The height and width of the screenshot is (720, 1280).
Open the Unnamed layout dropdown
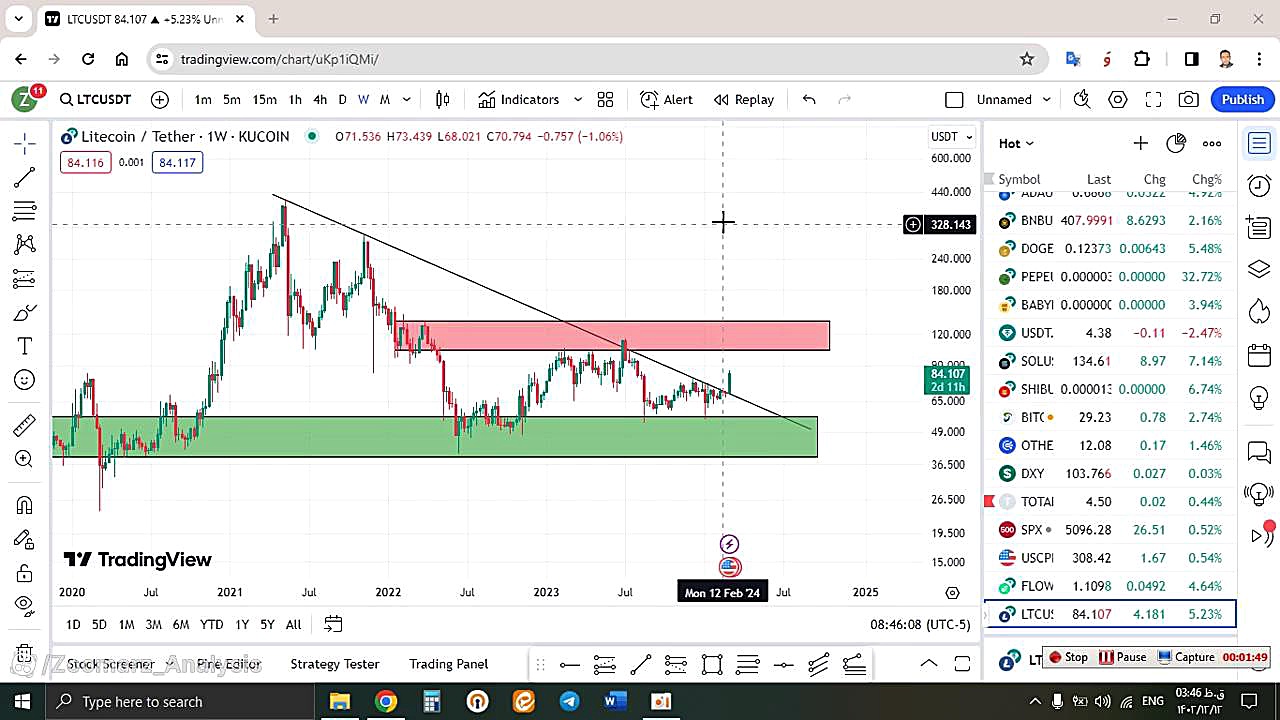[x=1015, y=99]
